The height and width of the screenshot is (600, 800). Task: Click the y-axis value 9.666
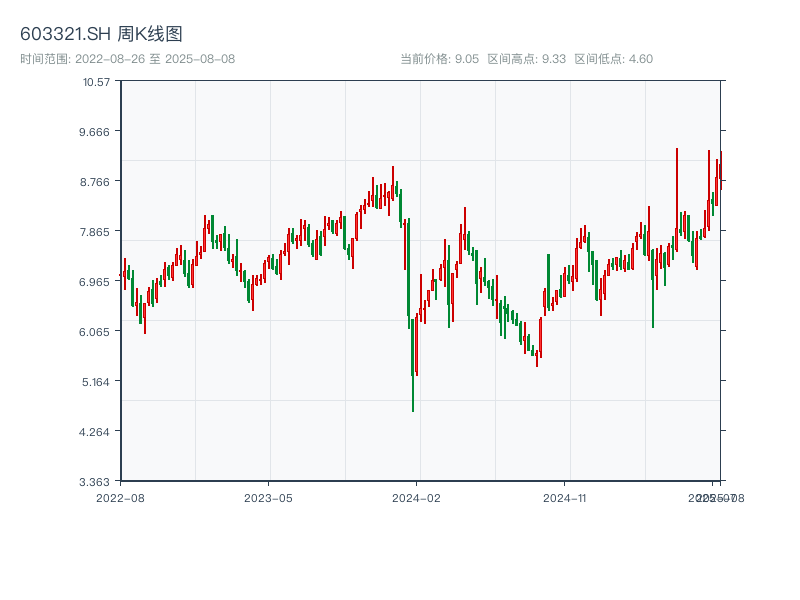(x=94, y=132)
